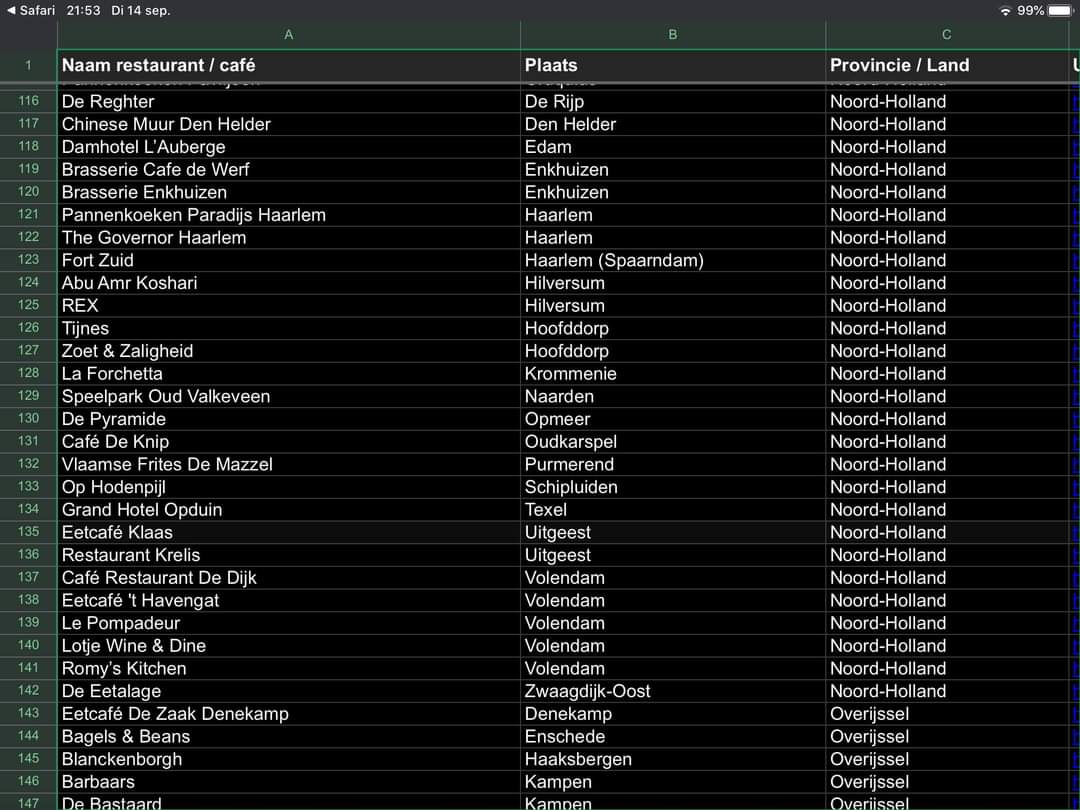The width and height of the screenshot is (1080, 810).
Task: Select 'Noord-Holland' cell in Fort Zuid row
Action: point(946,260)
